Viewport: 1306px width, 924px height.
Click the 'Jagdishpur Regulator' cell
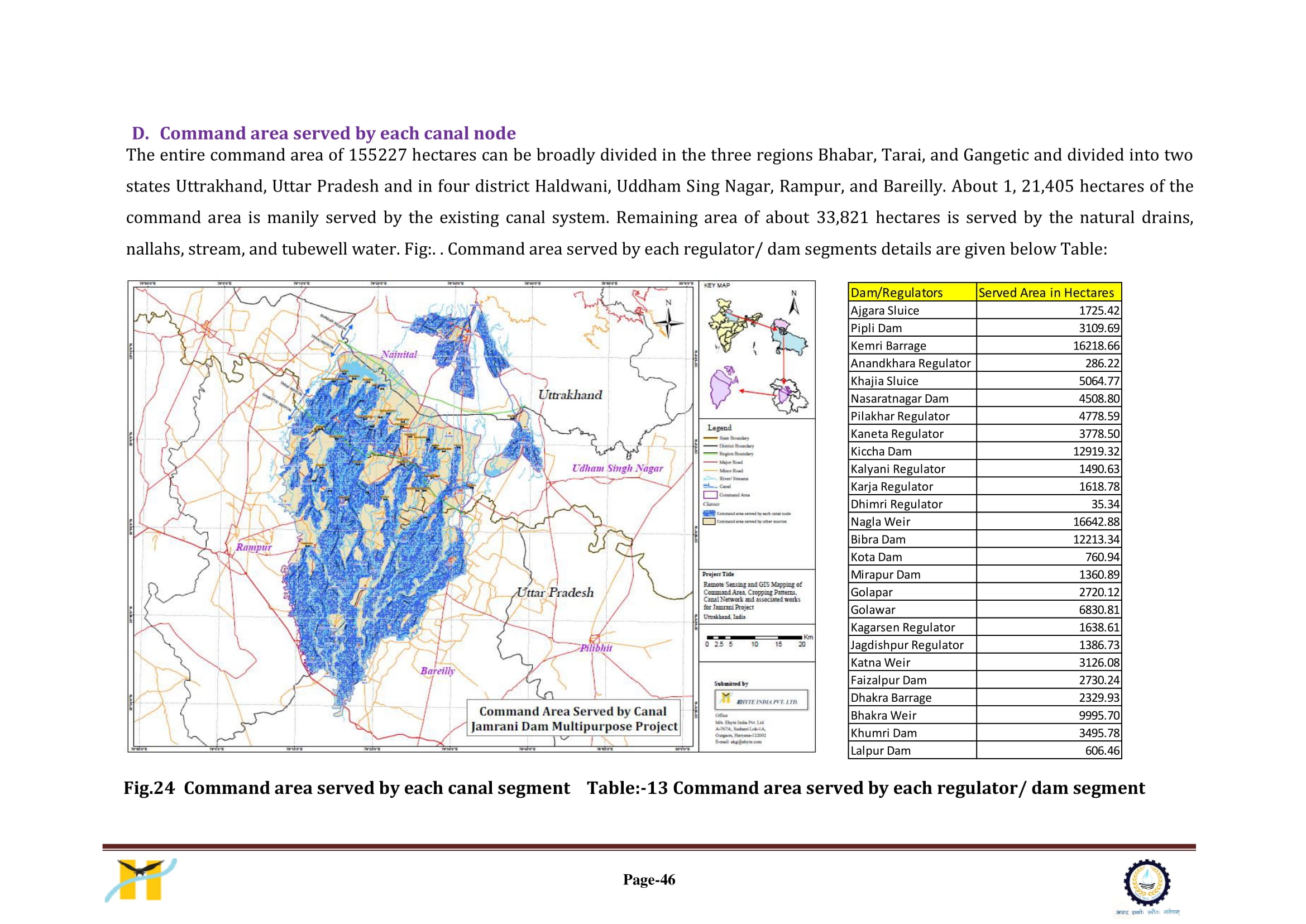[x=912, y=645]
